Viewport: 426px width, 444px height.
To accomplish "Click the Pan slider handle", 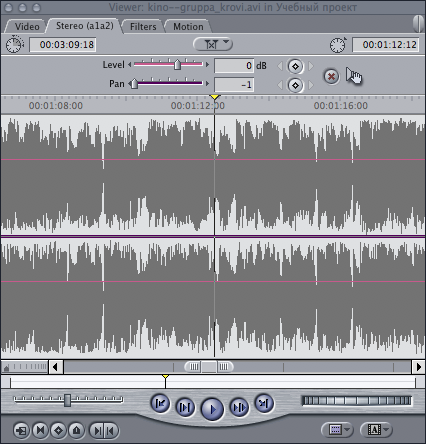I will point(134,83).
